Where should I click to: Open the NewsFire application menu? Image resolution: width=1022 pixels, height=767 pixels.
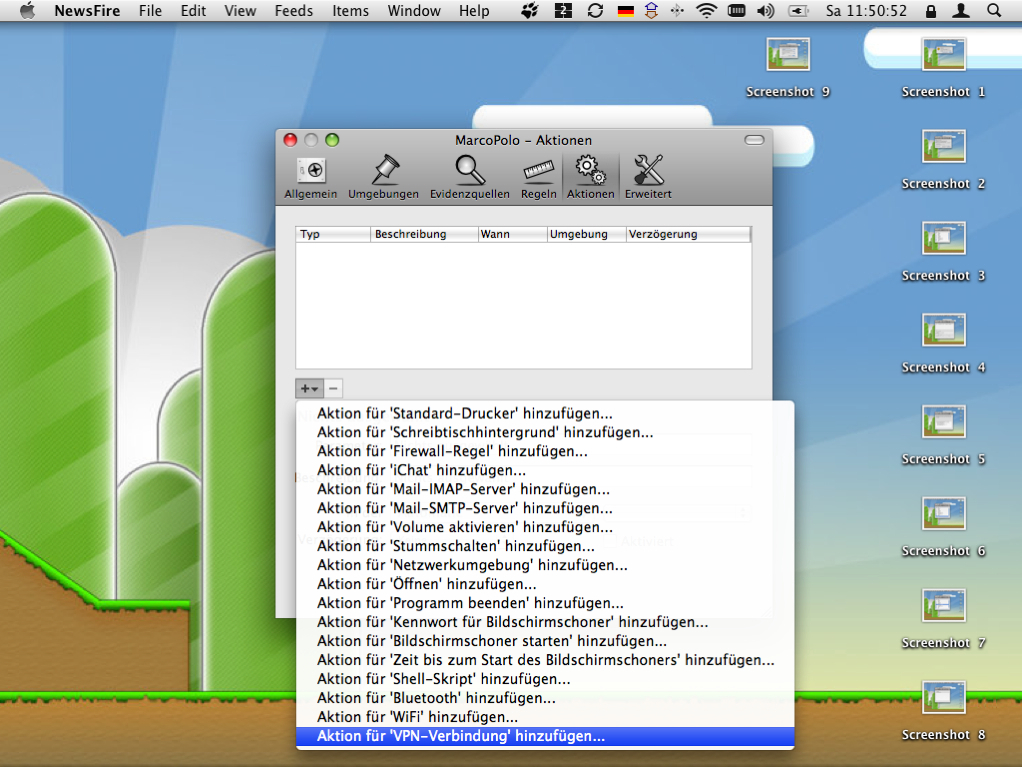tap(87, 10)
